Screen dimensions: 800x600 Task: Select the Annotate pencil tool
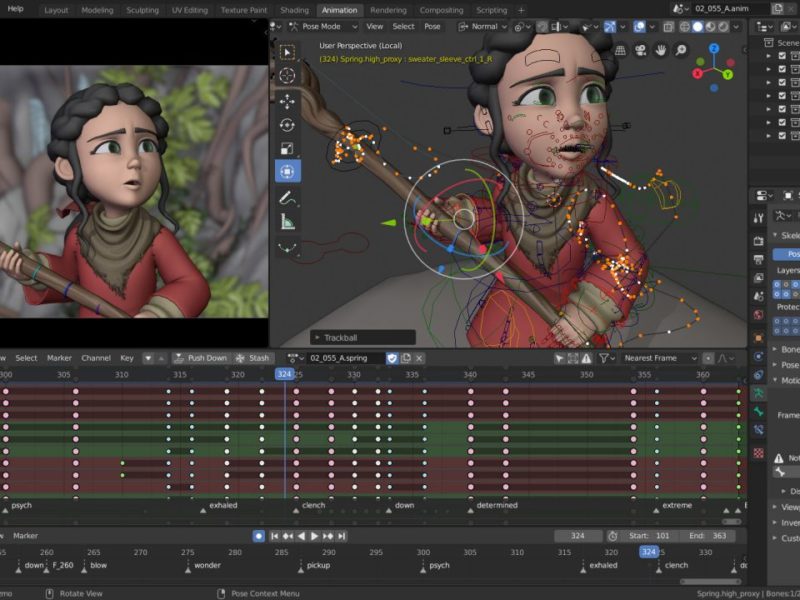287,197
